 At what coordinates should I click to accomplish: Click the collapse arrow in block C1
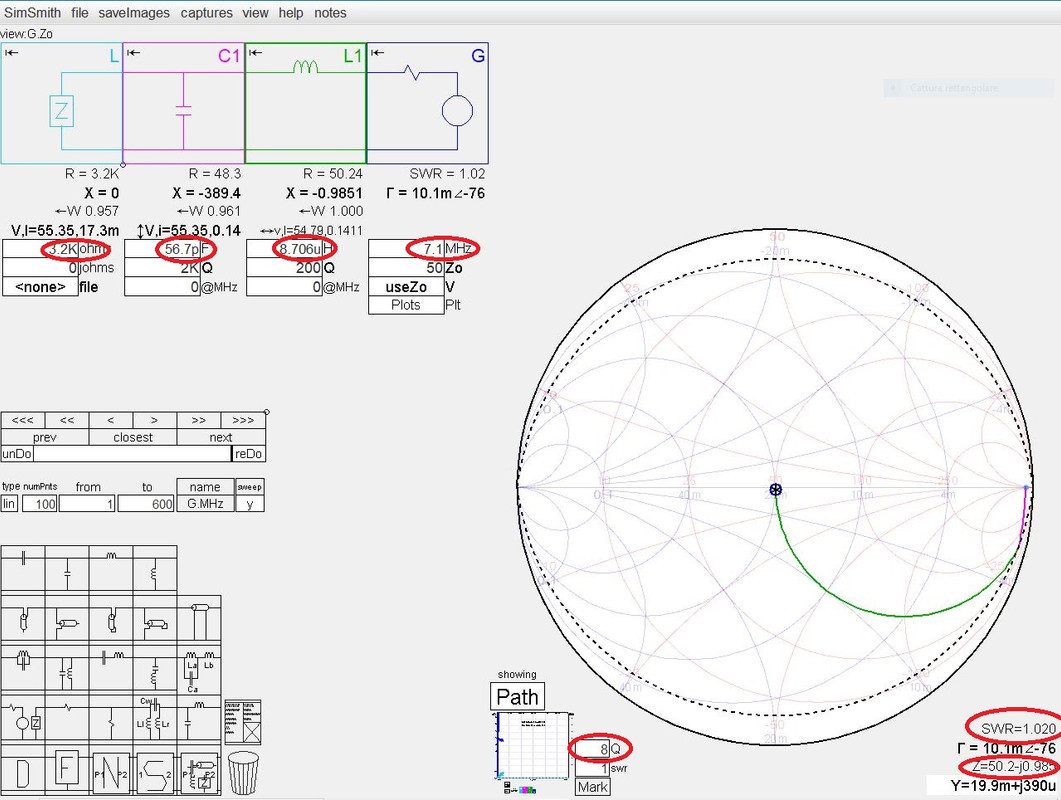pos(133,53)
